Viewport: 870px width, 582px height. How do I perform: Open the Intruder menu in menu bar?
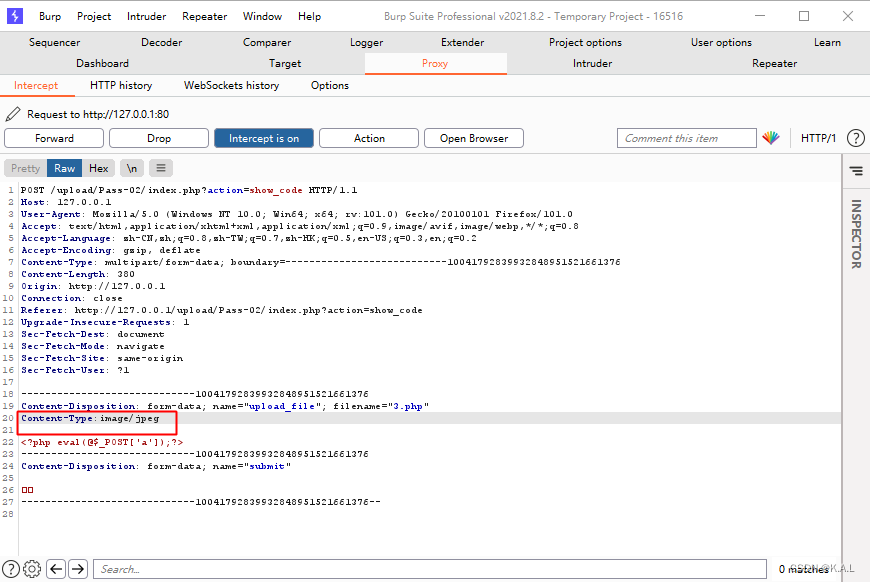[146, 17]
